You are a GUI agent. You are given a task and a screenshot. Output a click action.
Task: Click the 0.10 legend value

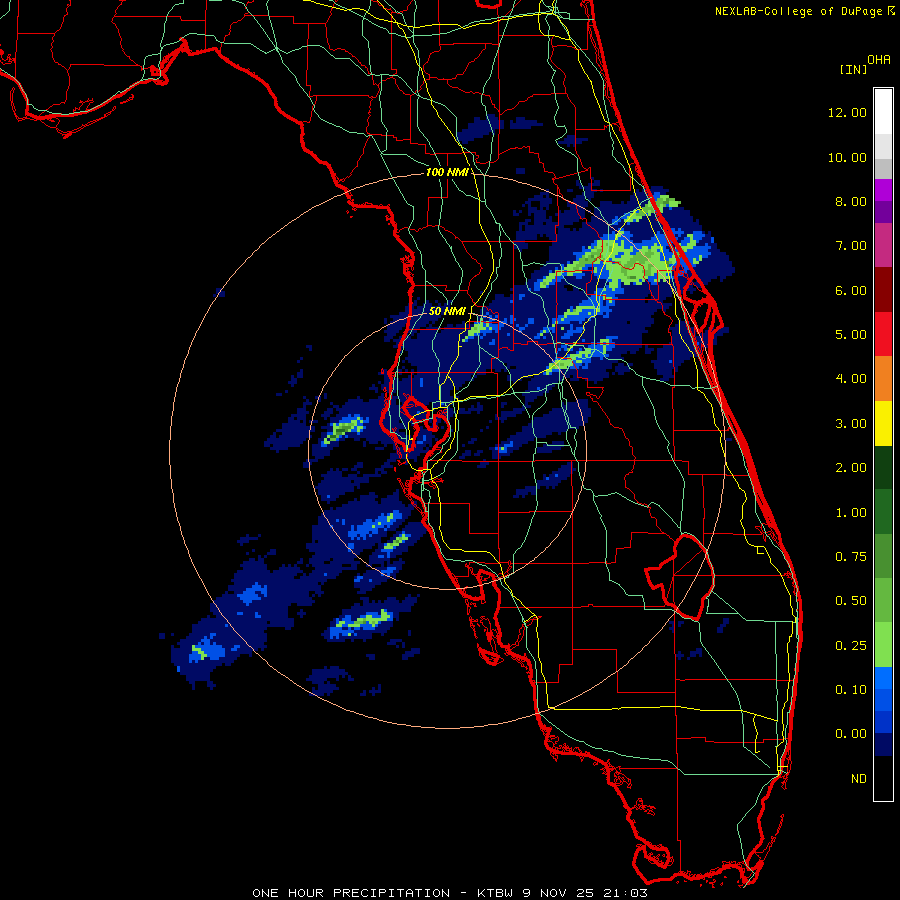[851, 690]
